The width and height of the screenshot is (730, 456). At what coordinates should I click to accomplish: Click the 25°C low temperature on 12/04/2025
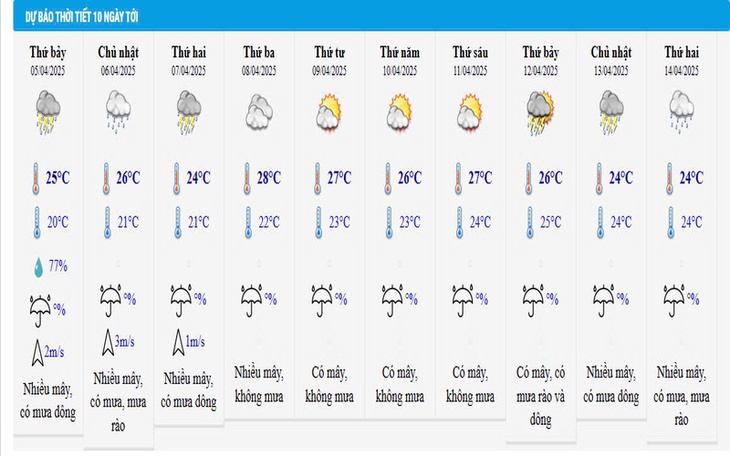[551, 222]
